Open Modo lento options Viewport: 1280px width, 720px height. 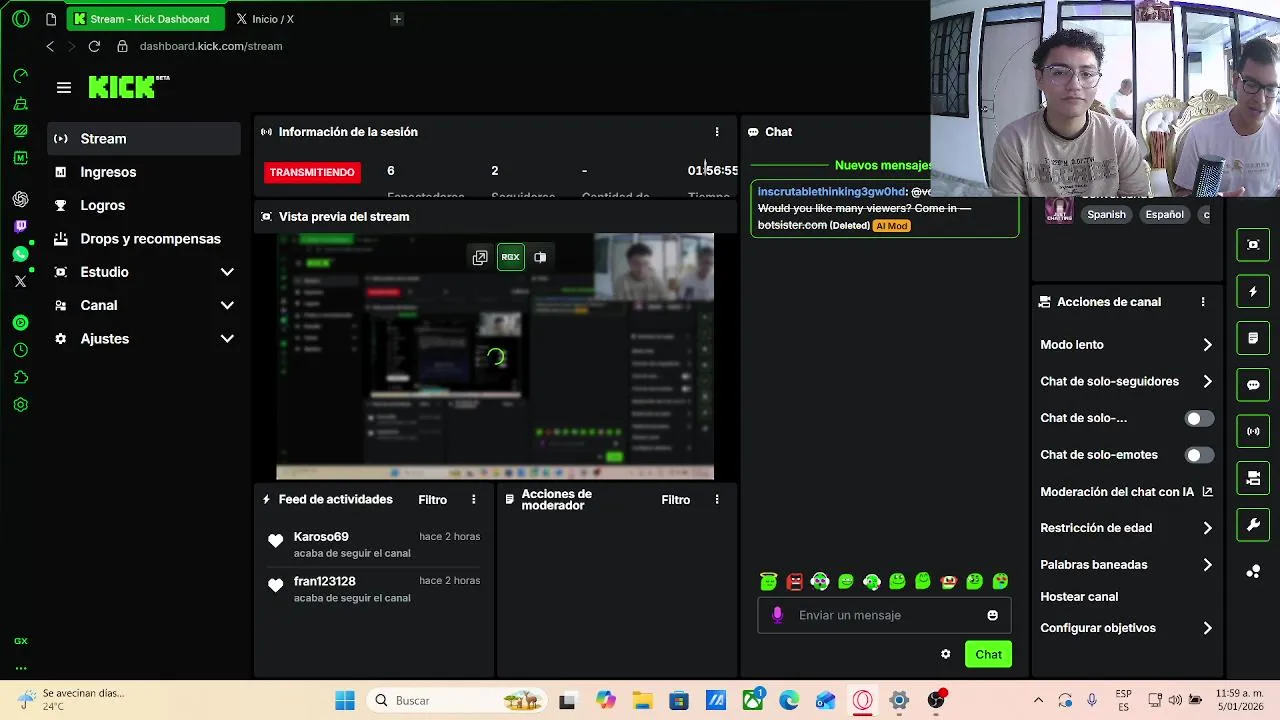(x=1126, y=344)
